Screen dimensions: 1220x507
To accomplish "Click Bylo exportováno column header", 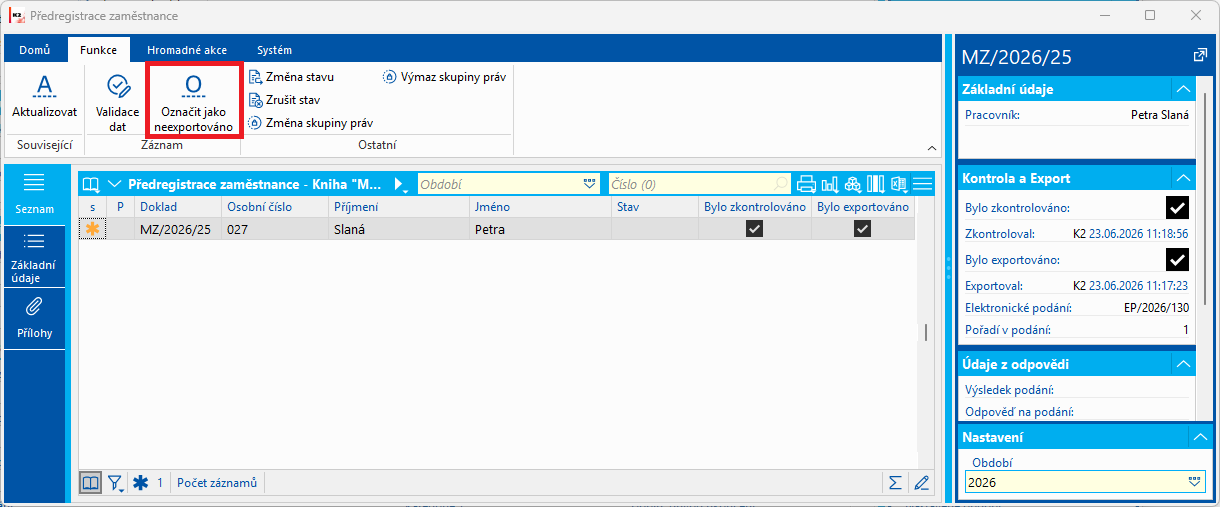I will (x=863, y=207).
